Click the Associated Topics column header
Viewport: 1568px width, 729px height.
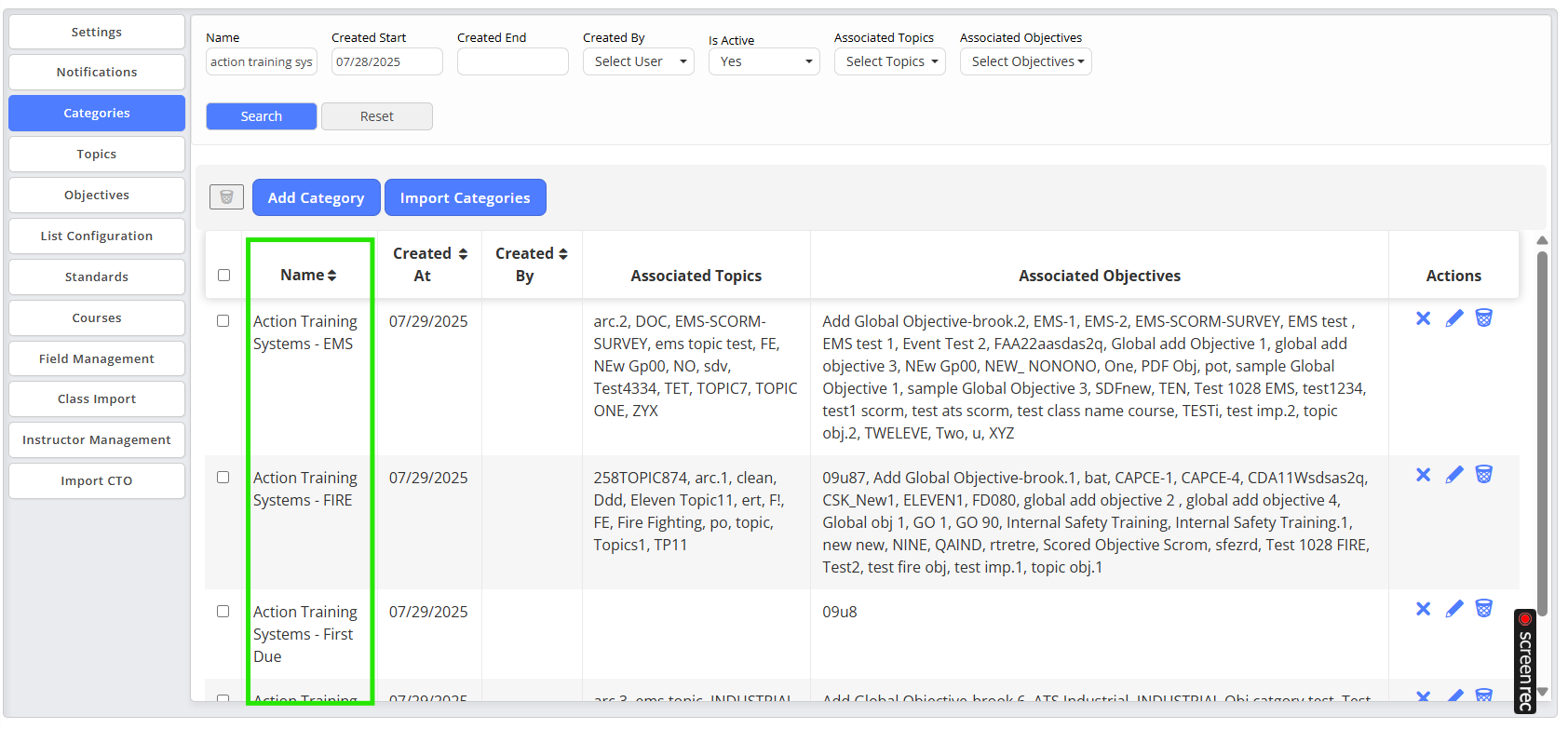[696, 276]
